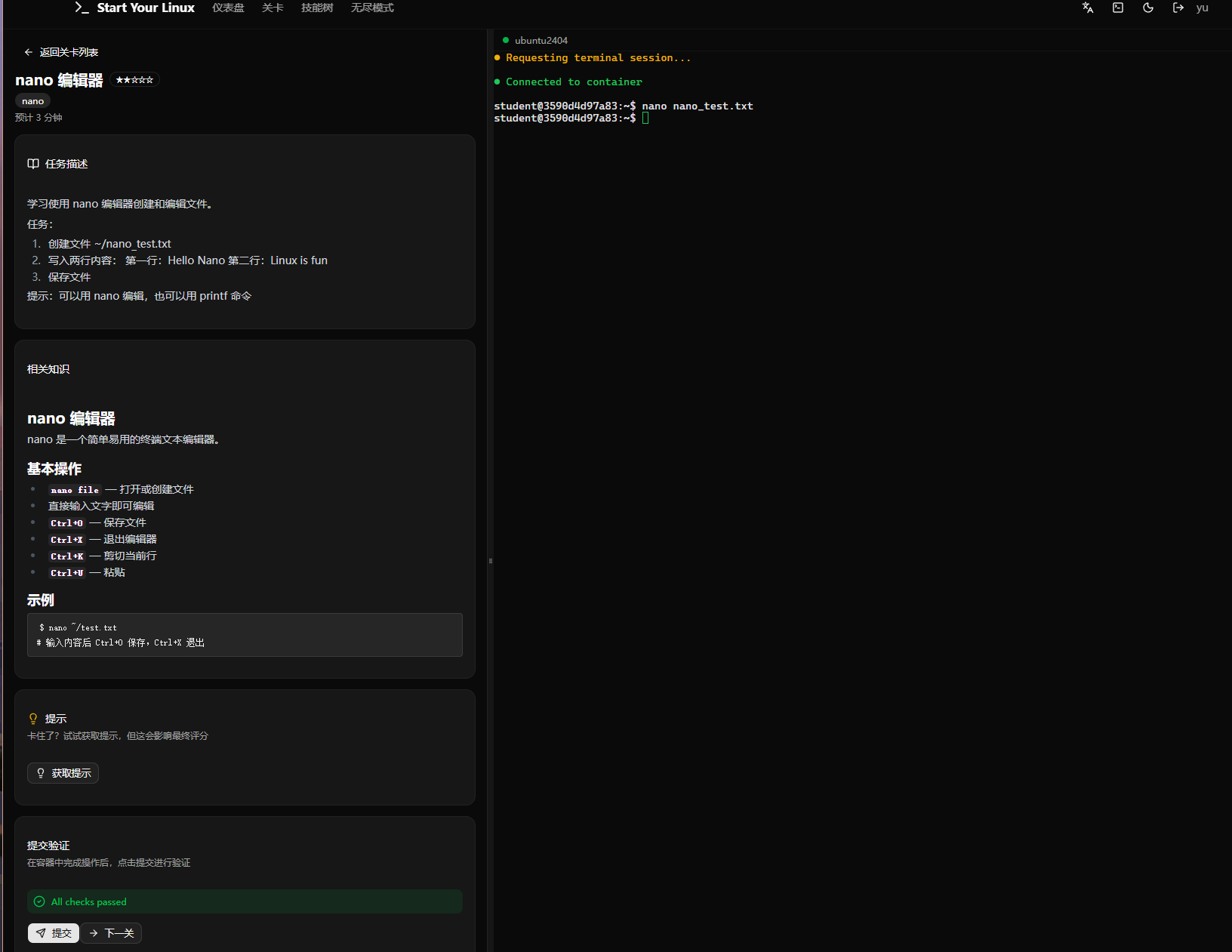Select the Ctrl+X shortcut code
This screenshot has height=952, width=1232.
[x=67, y=540]
